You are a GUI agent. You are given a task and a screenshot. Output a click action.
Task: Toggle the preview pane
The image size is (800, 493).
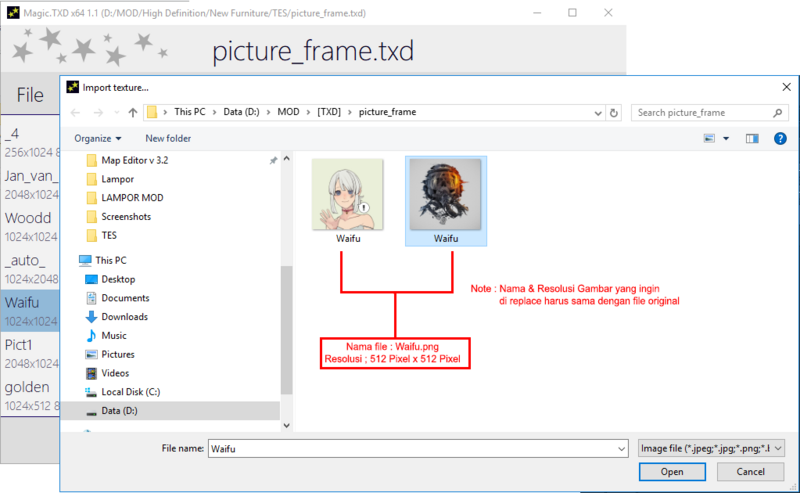click(x=752, y=138)
